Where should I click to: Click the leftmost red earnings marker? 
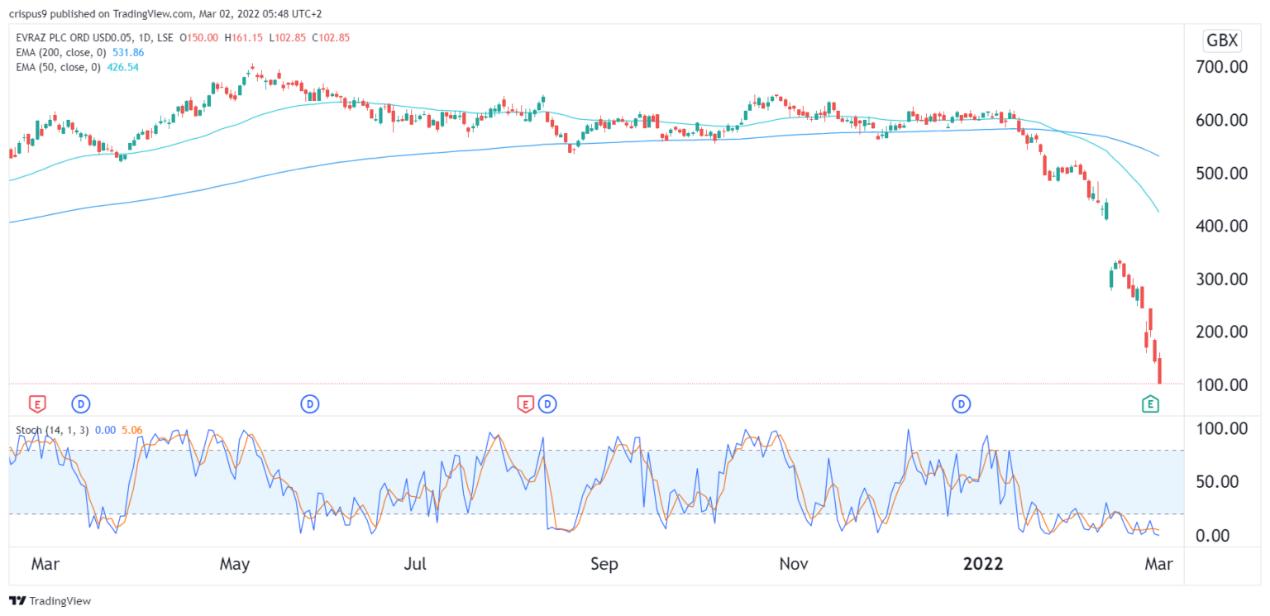[37, 404]
